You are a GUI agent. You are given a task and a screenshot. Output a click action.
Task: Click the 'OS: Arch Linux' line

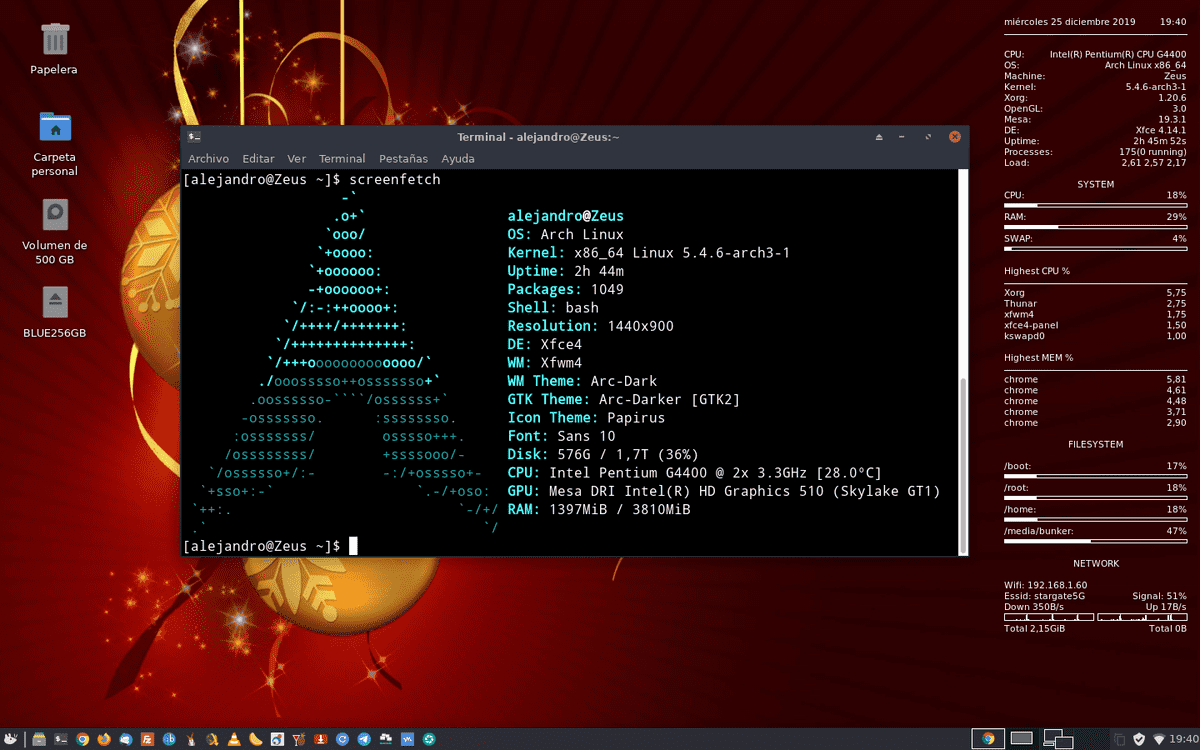tap(566, 235)
